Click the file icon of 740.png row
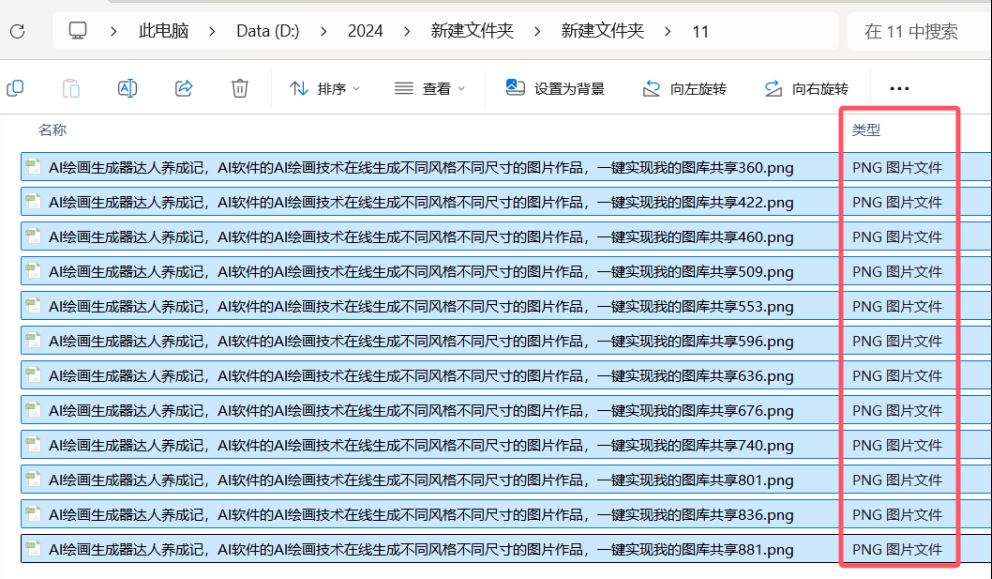Image resolution: width=992 pixels, height=579 pixels. (33, 445)
